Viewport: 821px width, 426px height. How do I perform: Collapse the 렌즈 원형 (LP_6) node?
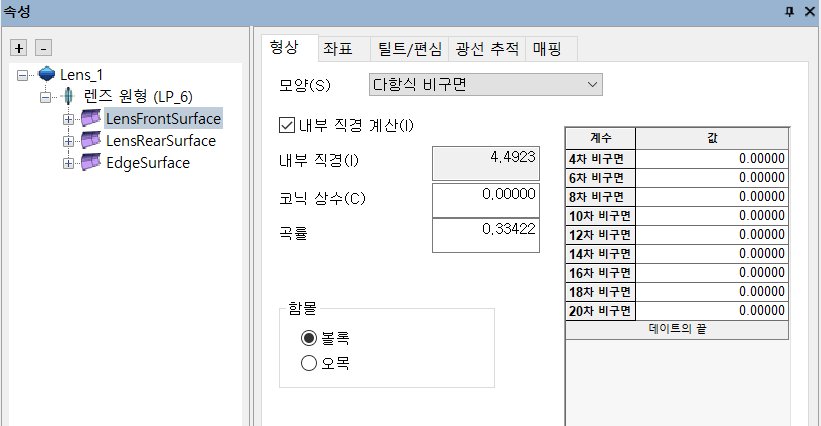(46, 97)
